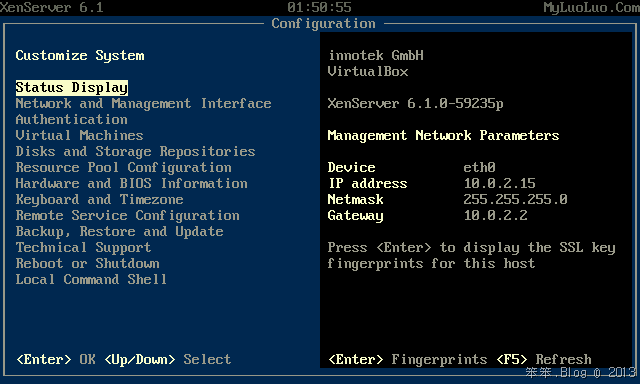Click the <Enter> OK hint
Viewport: 640px width, 384px height.
(x=56, y=360)
